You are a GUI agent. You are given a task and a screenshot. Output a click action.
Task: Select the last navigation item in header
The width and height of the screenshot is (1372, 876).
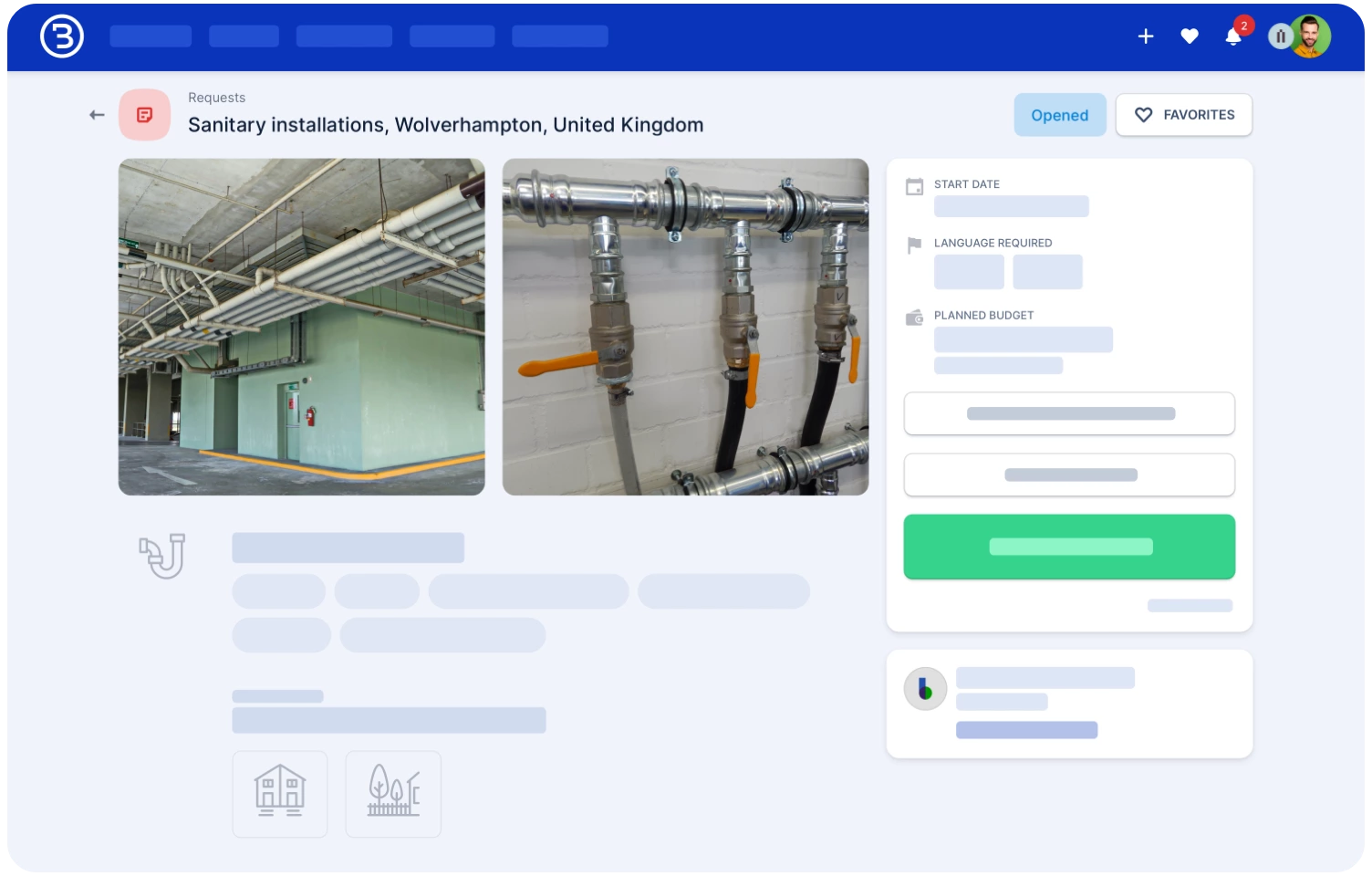click(x=559, y=36)
